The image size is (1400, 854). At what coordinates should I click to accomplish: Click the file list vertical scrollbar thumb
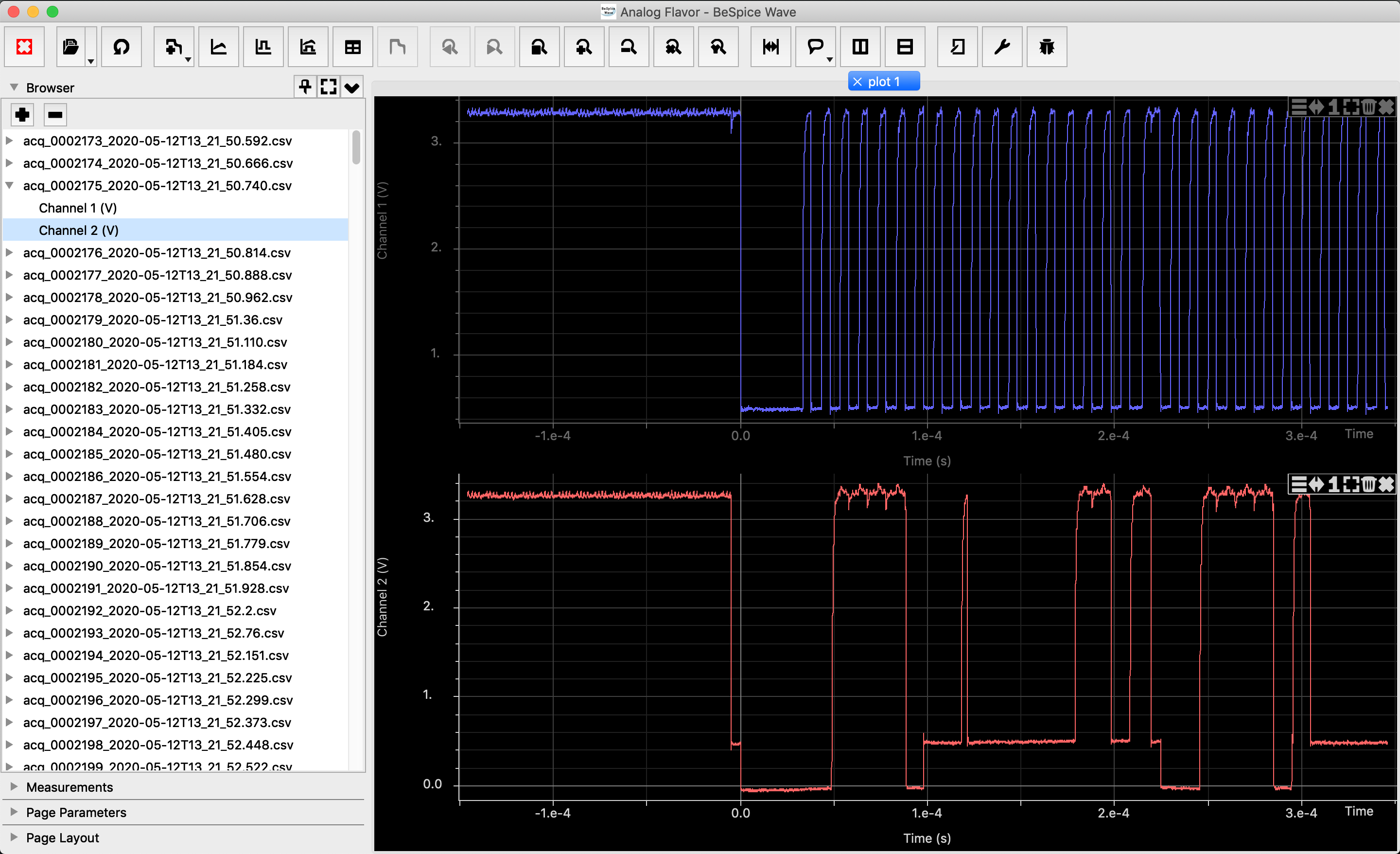click(356, 147)
